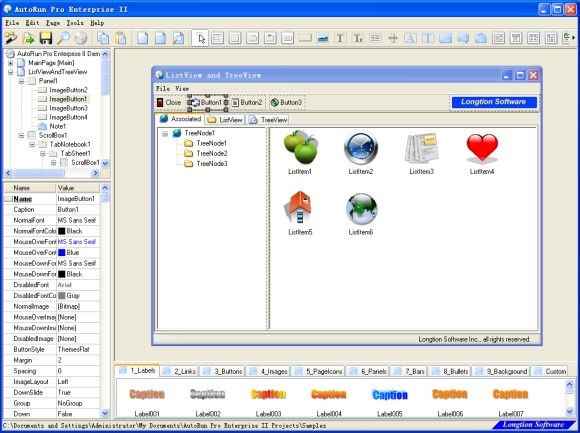This screenshot has width=580, height=433.
Task: Click Button3 with globe icon
Action: 286,102
